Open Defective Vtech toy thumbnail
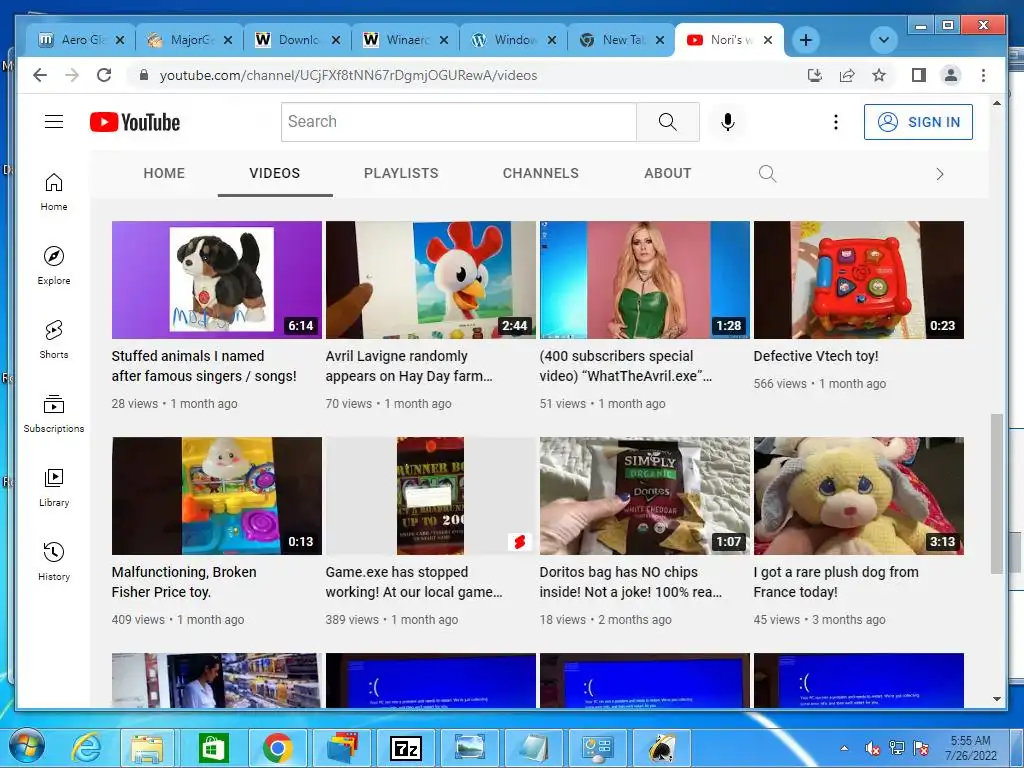The width and height of the screenshot is (1024, 768). (x=859, y=280)
